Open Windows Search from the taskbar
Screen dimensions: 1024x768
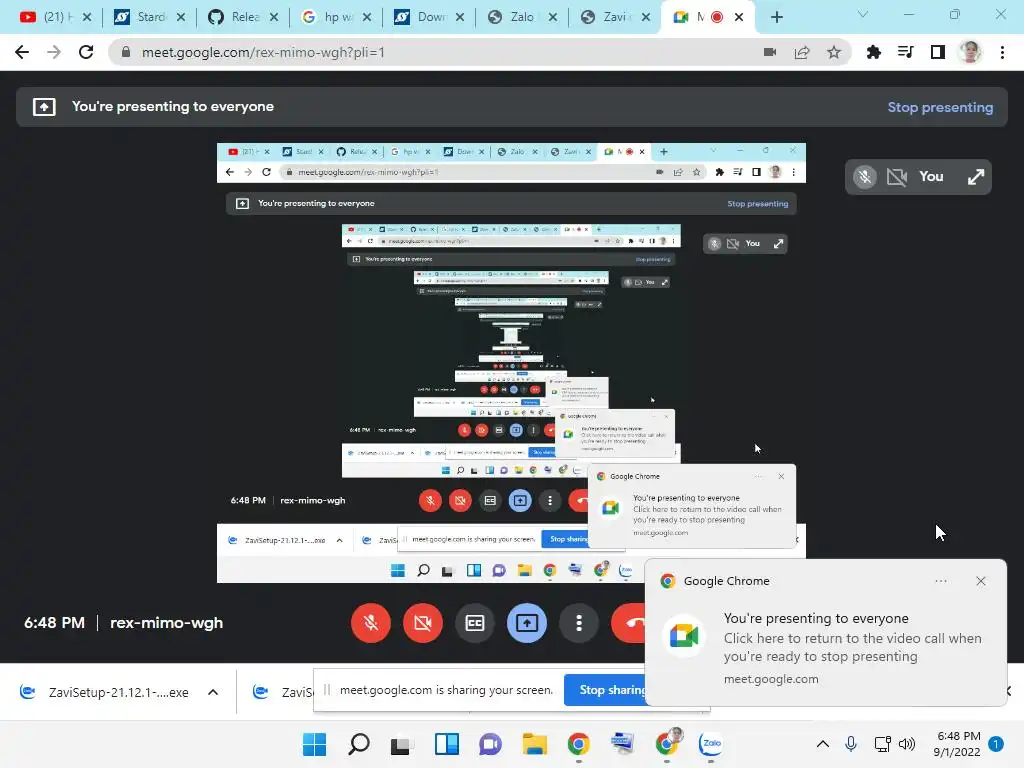pyautogui.click(x=359, y=744)
